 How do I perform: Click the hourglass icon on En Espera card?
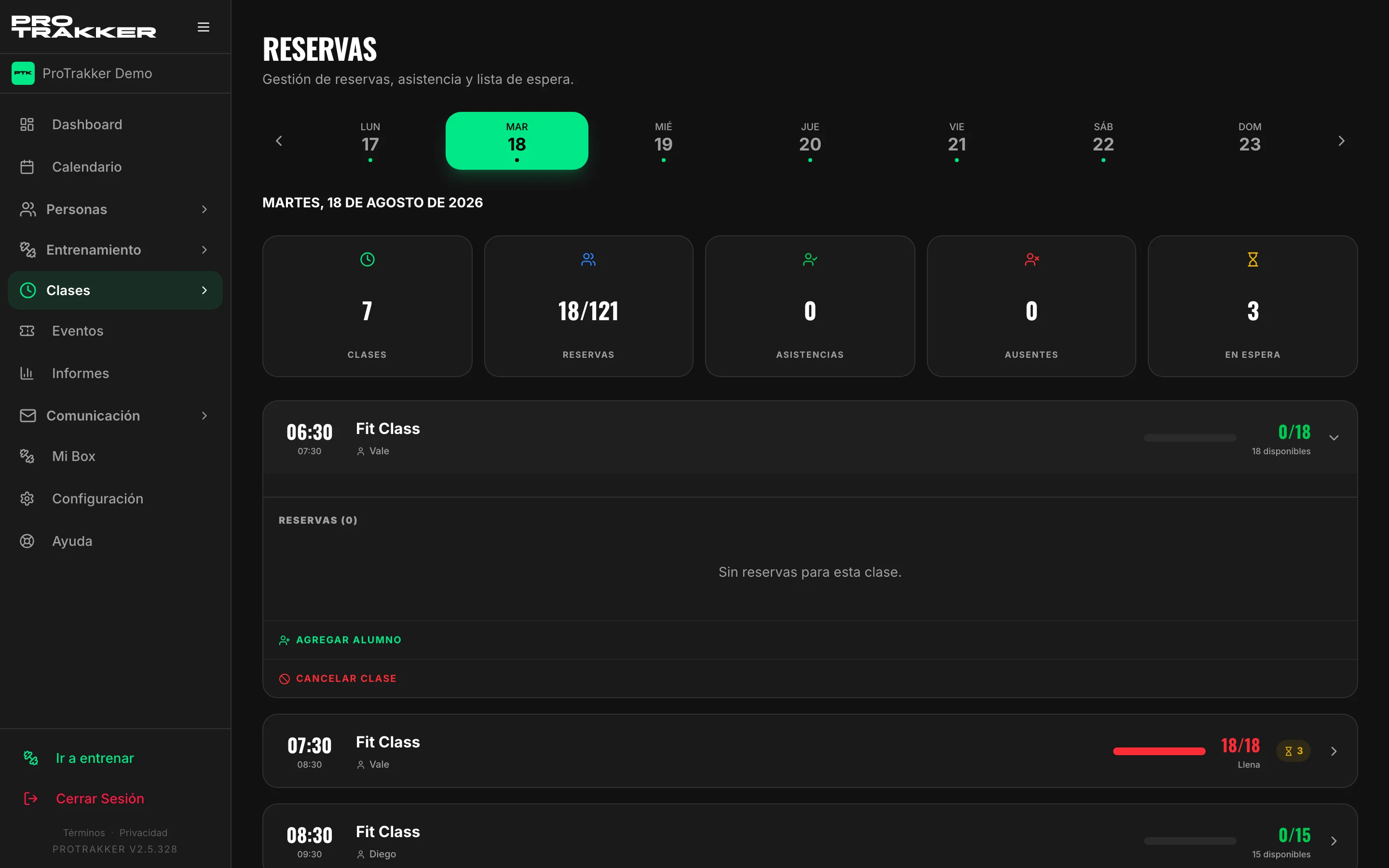pos(1253,259)
